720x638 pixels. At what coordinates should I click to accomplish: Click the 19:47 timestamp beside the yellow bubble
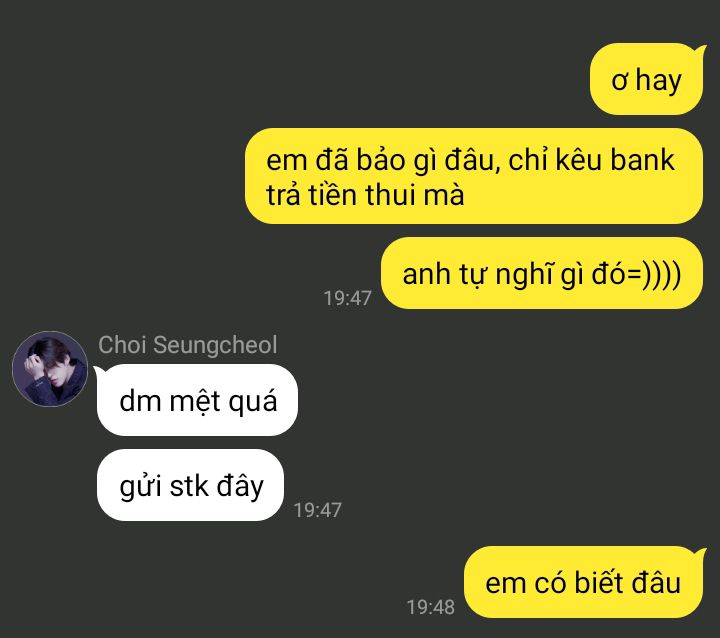click(348, 298)
